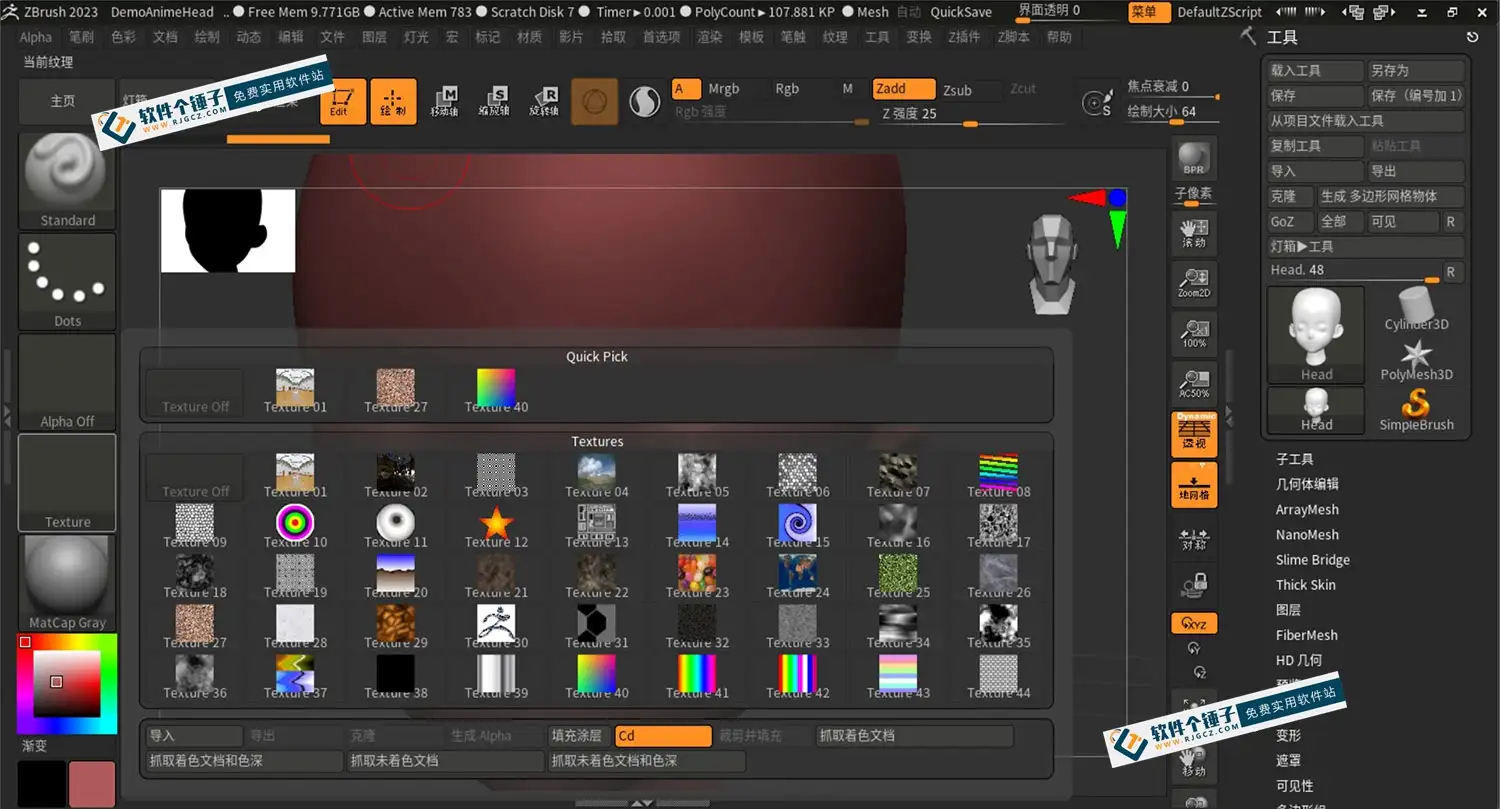Toggle the Zadd button

click(904, 89)
